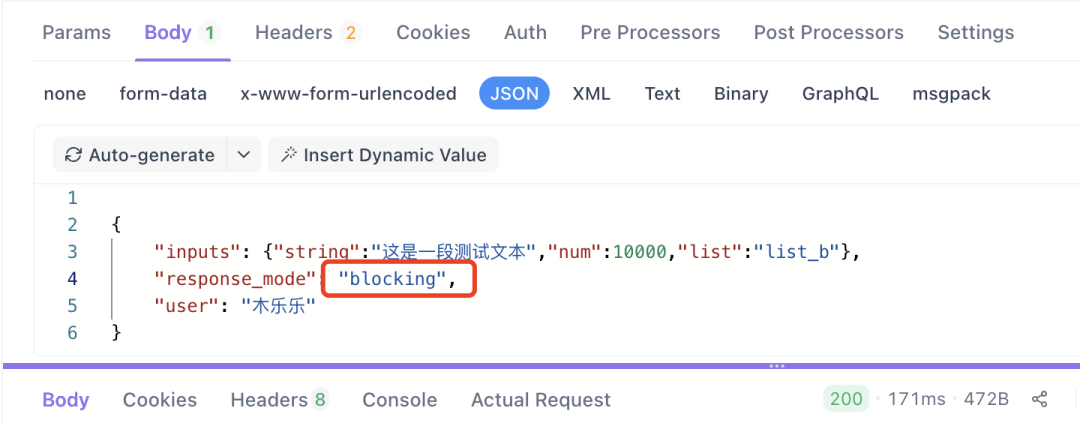Screen dimensions: 1080x426
Task: Click the panel resize divider handle
Action: 776,366
